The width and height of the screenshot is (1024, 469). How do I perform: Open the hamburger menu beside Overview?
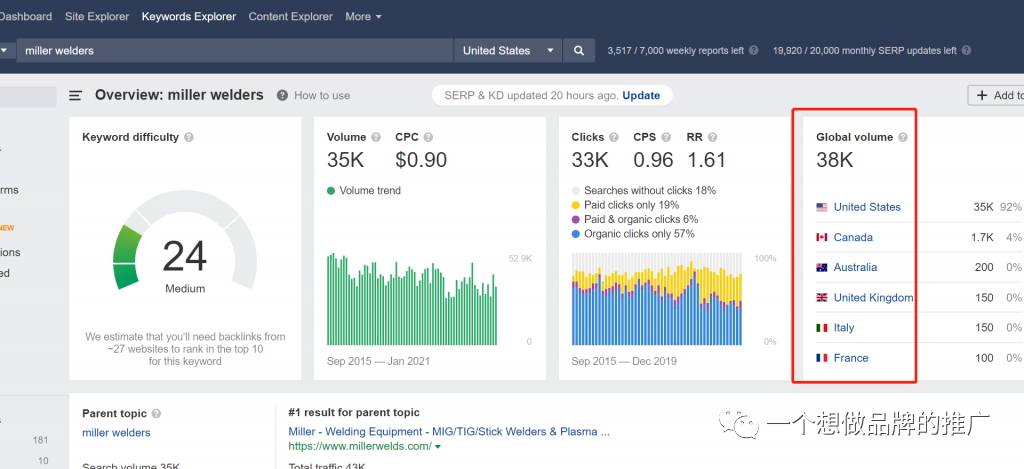(75, 96)
